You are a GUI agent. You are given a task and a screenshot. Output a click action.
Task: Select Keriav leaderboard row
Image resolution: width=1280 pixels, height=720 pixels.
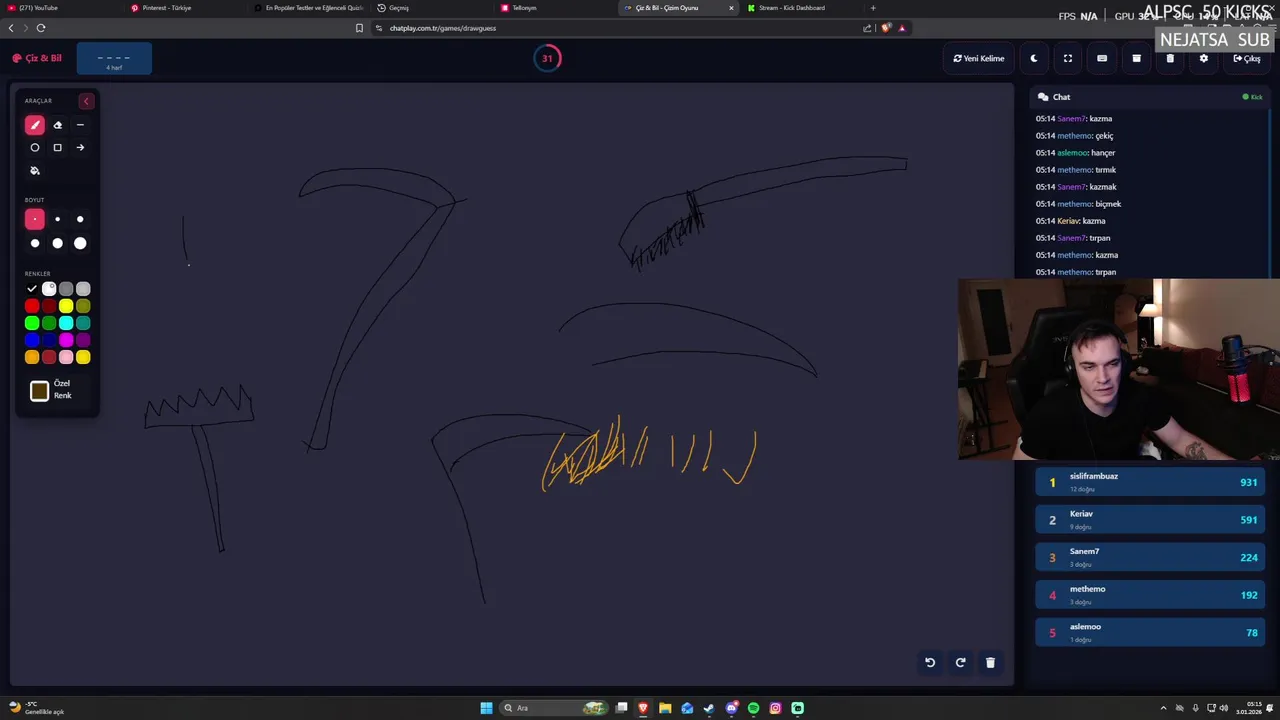(x=1150, y=520)
